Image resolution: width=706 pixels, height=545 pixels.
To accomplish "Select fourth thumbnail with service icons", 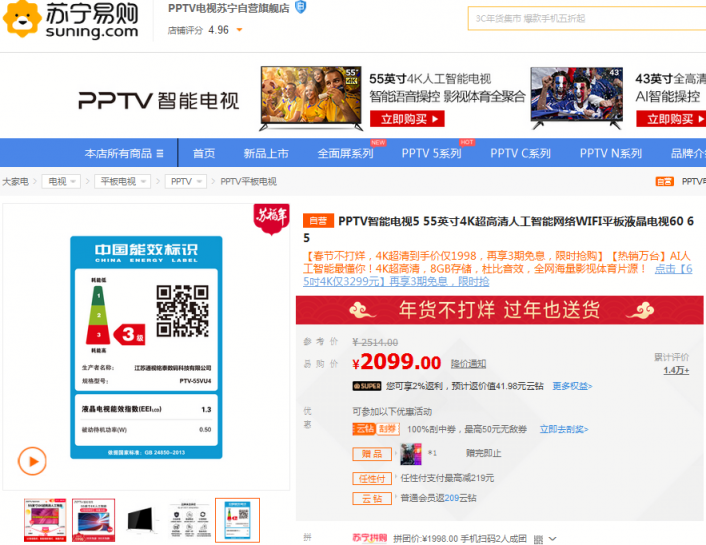I will pyautogui.click(x=190, y=520).
